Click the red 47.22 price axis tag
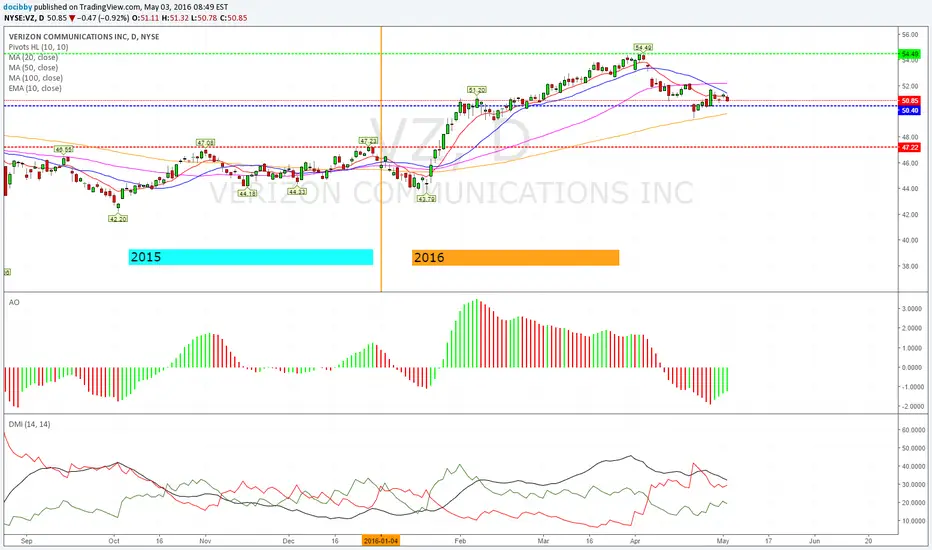The width and height of the screenshot is (932, 550). pyautogui.click(x=910, y=147)
